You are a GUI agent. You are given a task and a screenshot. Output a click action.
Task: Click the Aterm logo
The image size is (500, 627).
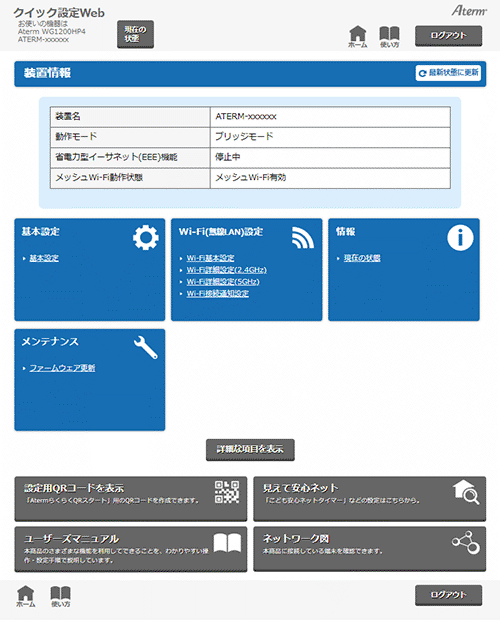pyautogui.click(x=469, y=11)
